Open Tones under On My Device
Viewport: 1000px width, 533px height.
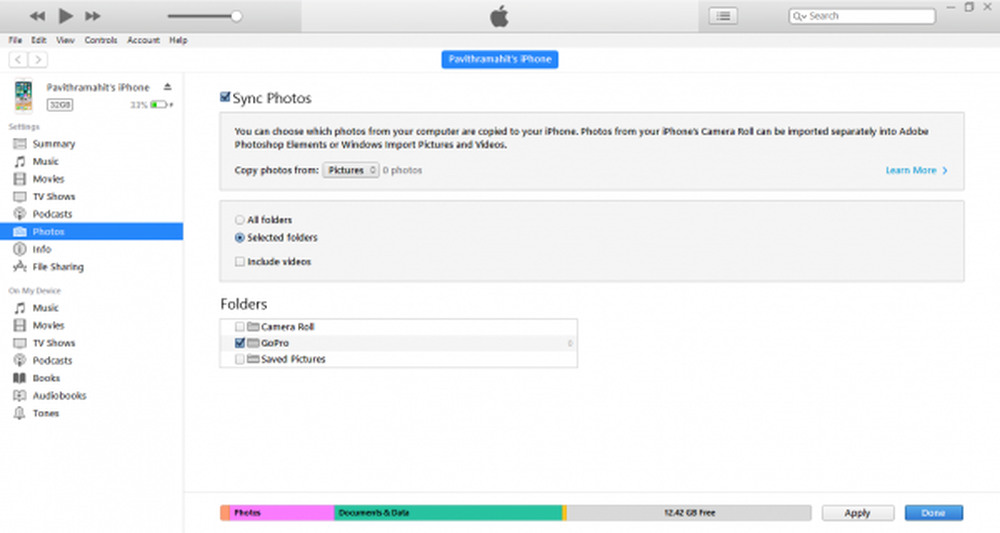[46, 413]
